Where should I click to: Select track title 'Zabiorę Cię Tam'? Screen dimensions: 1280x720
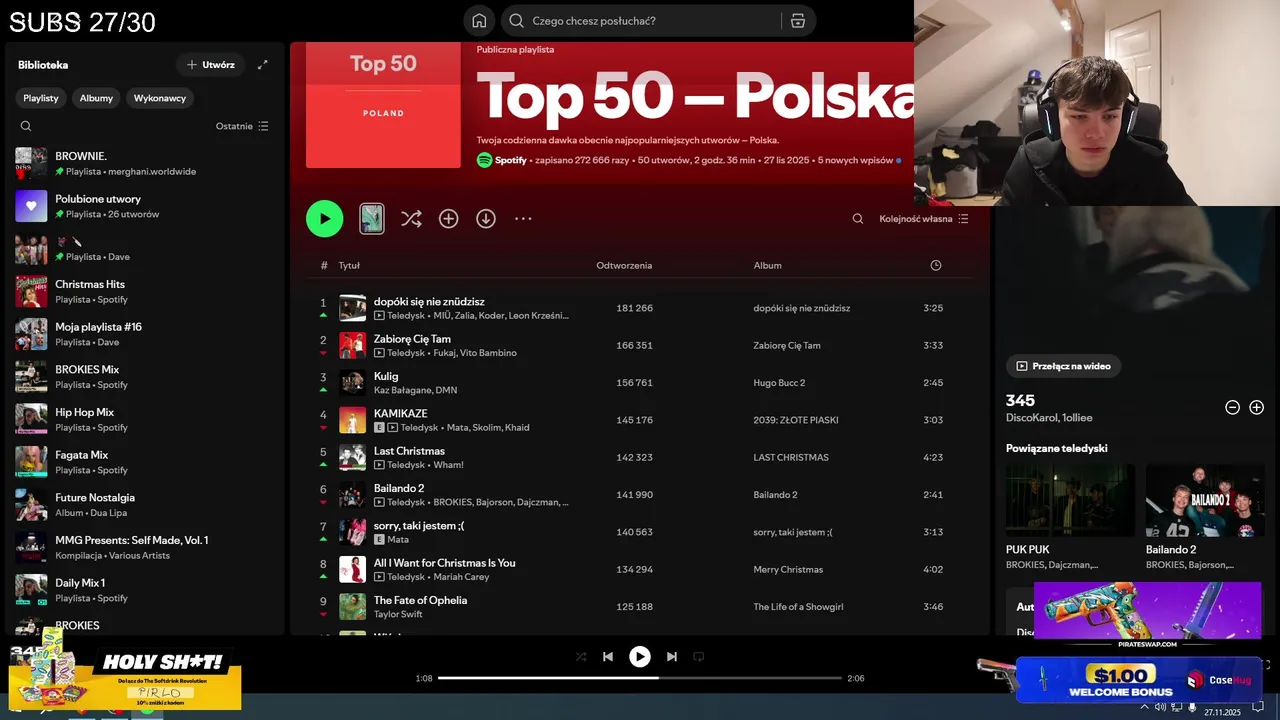pos(412,339)
